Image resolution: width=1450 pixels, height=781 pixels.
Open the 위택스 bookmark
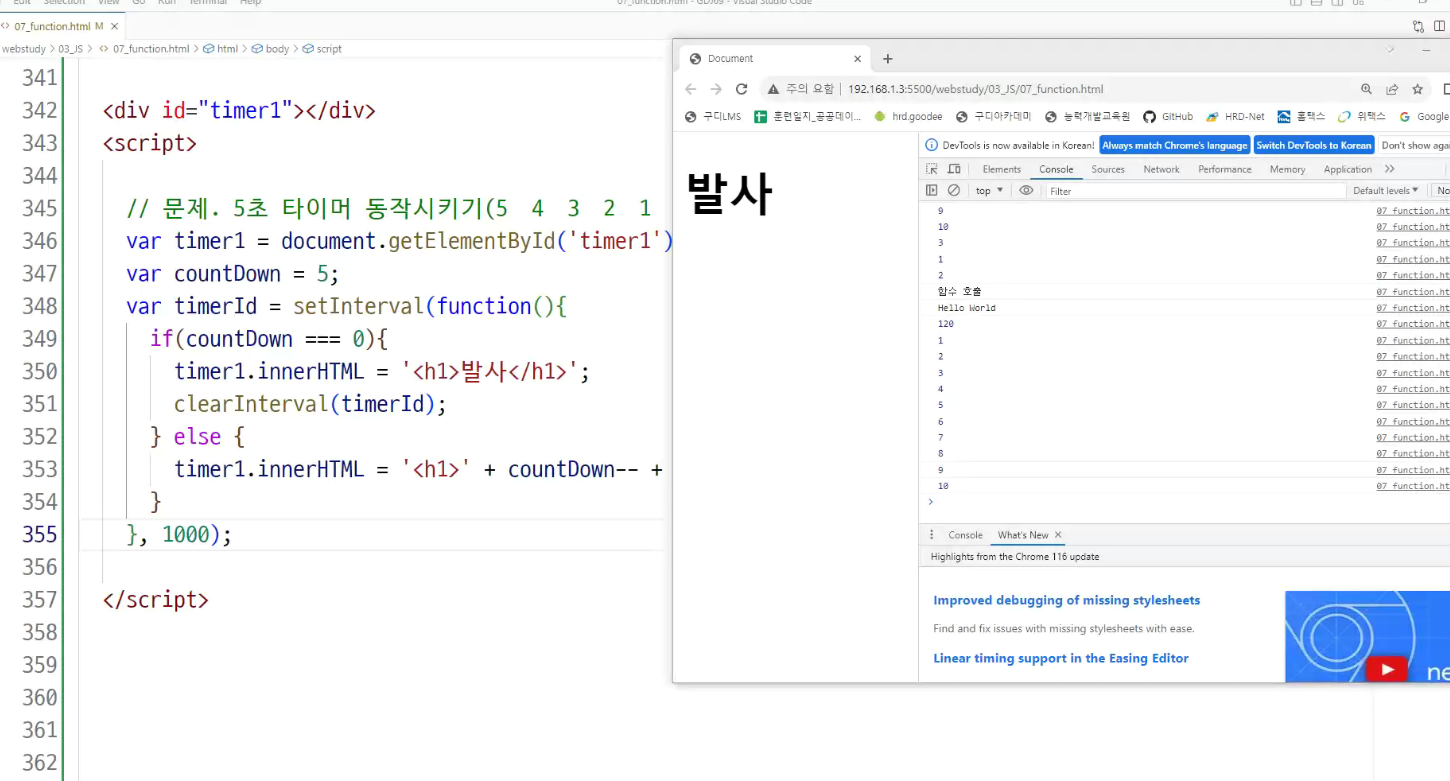pyautogui.click(x=1362, y=117)
